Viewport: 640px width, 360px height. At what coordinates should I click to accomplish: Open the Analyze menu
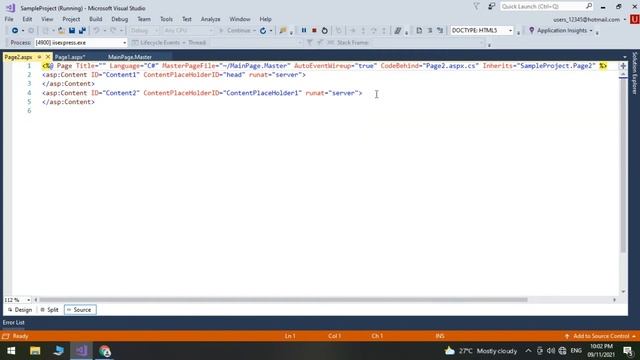[210, 19]
